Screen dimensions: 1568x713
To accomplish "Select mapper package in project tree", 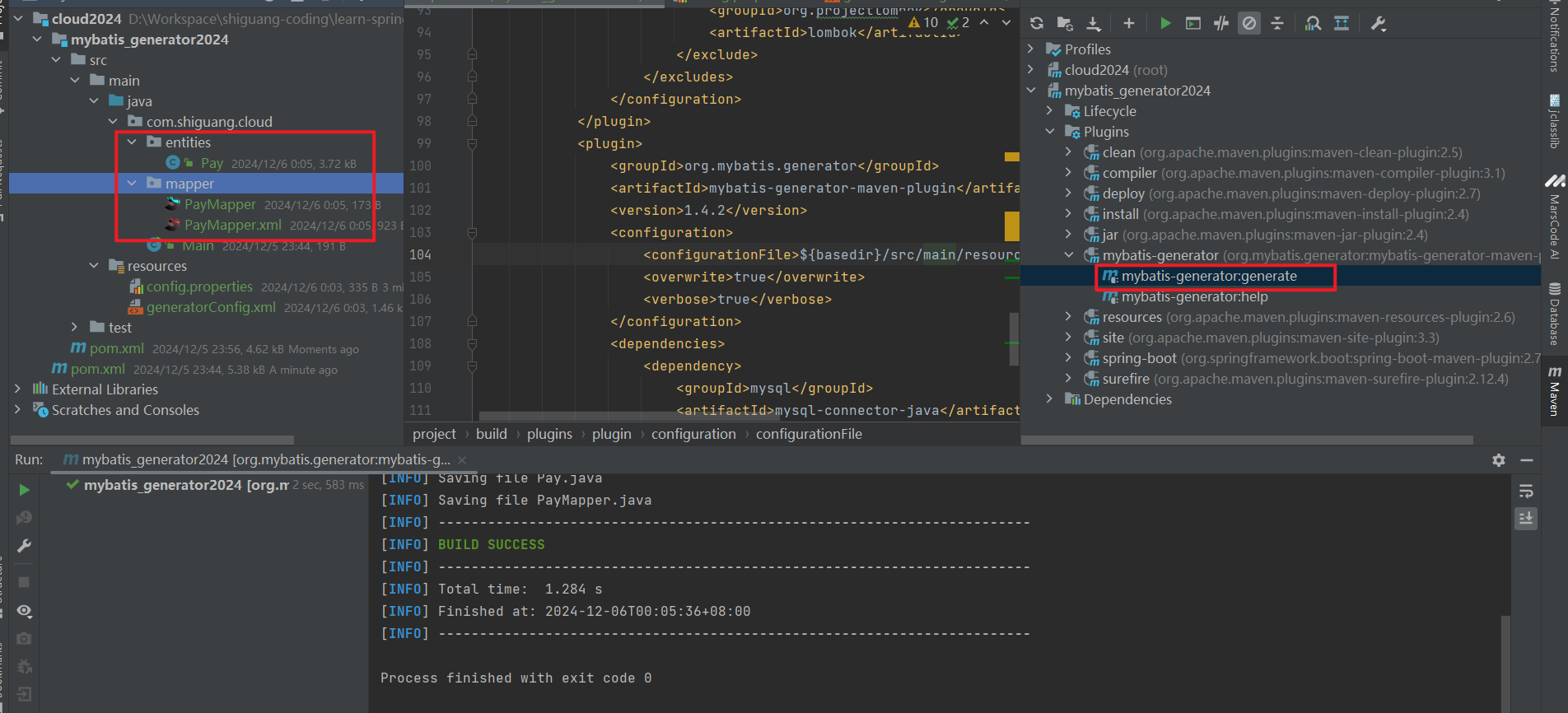I will 189,184.
